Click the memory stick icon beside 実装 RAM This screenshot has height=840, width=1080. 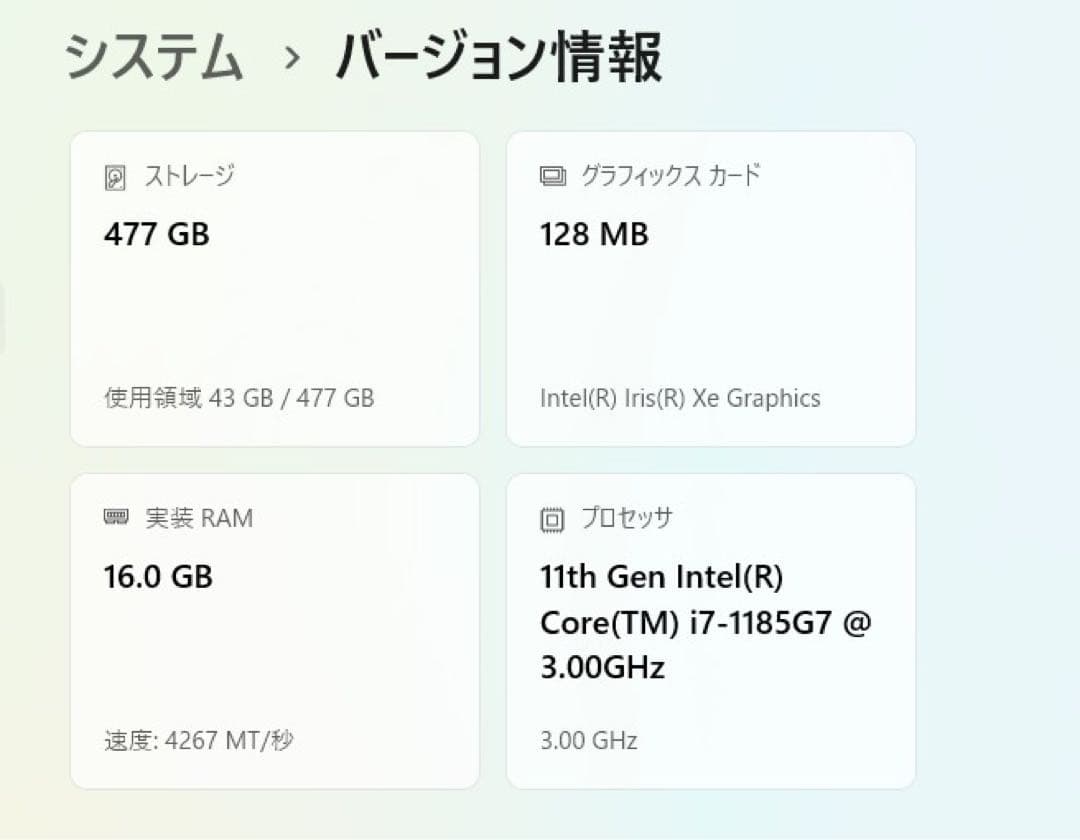point(115,518)
